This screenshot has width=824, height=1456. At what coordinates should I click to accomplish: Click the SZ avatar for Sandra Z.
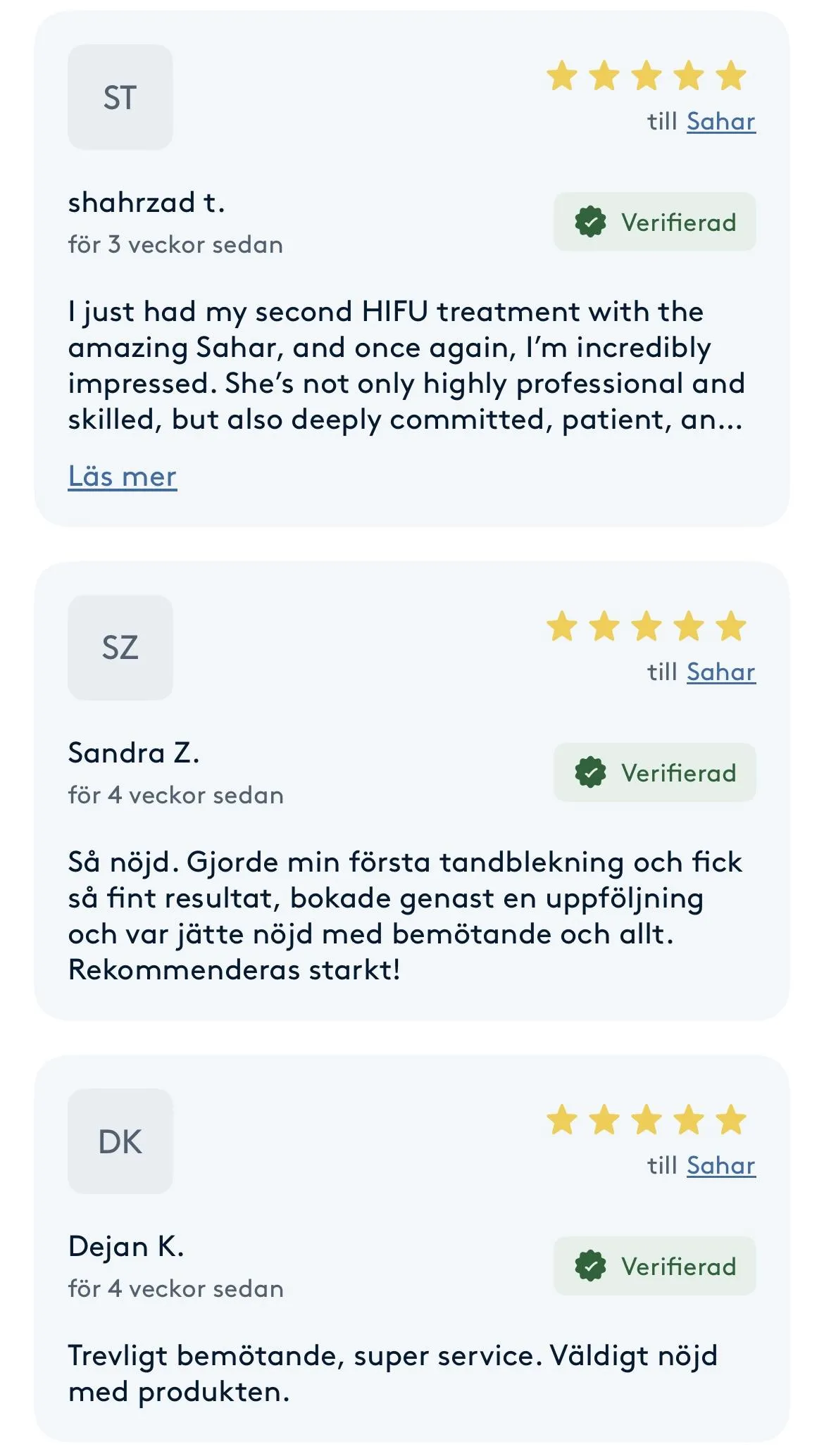point(120,648)
